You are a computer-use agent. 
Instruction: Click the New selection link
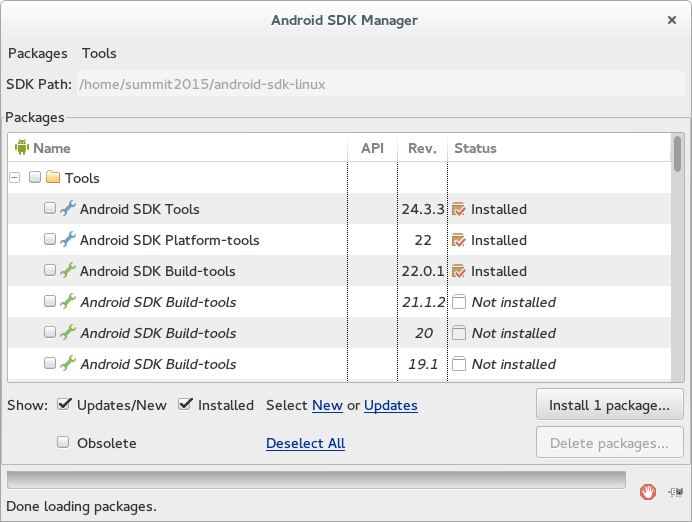(x=327, y=405)
